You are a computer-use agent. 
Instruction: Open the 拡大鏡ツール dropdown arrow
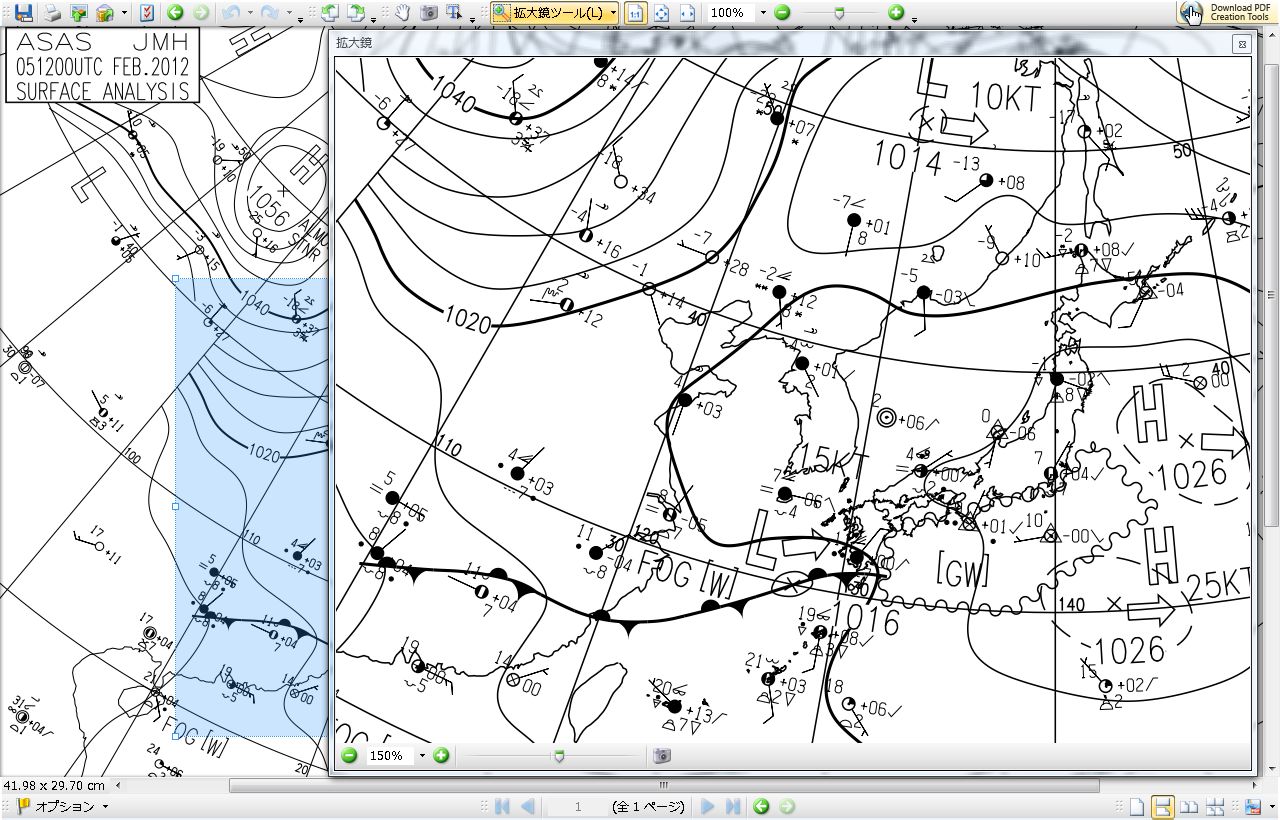point(612,13)
